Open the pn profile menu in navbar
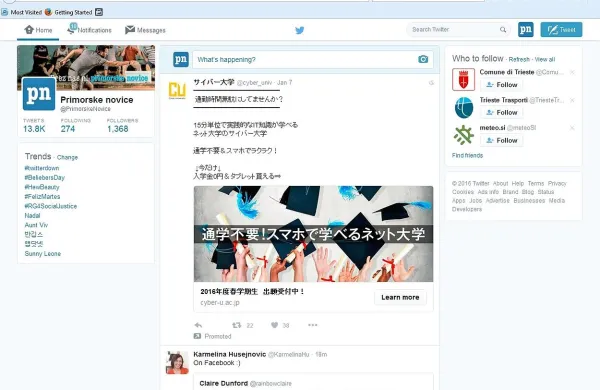600x390 pixels. (x=525, y=29)
